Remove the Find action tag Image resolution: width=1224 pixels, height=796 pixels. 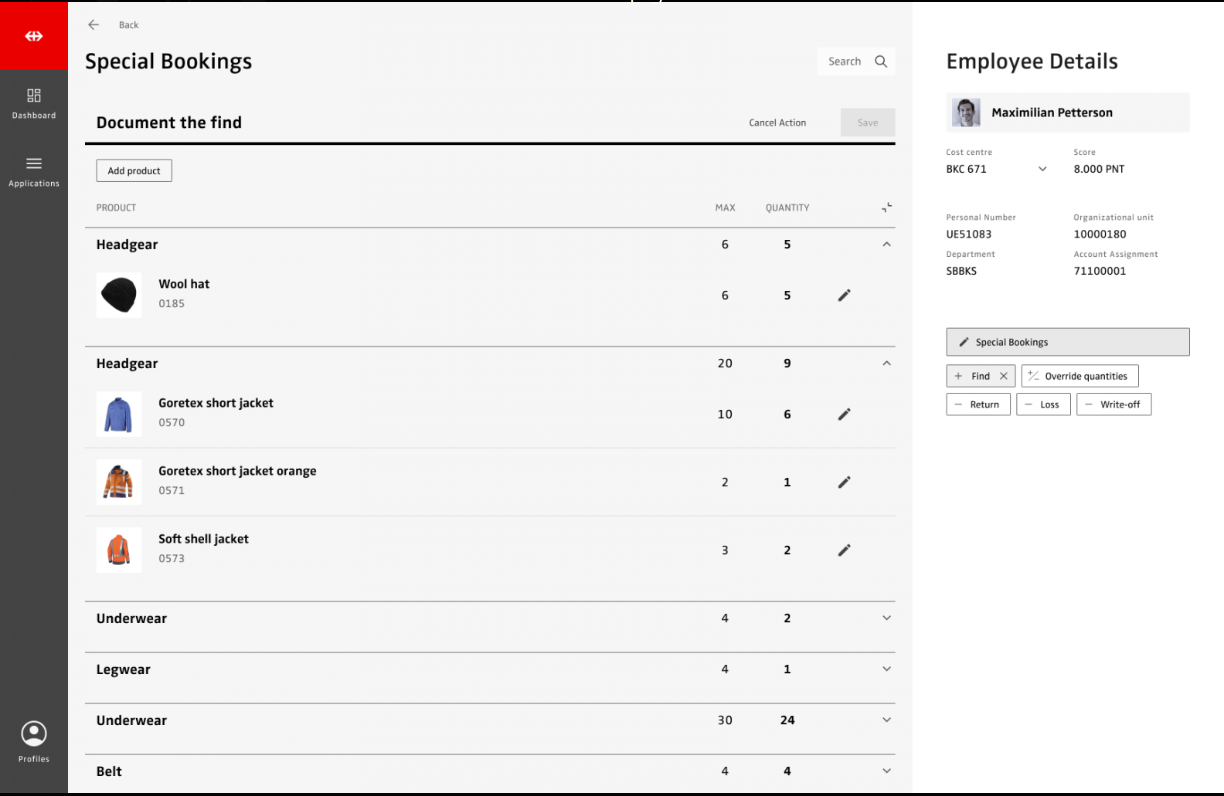(x=1004, y=376)
